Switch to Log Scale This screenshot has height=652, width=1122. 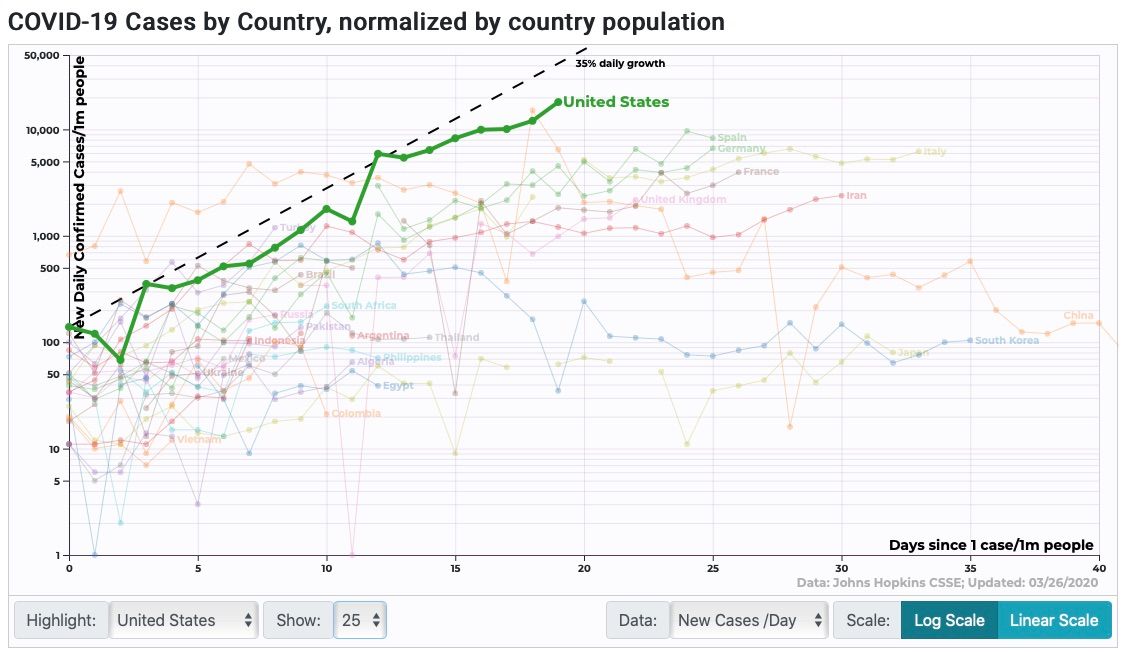(x=948, y=620)
